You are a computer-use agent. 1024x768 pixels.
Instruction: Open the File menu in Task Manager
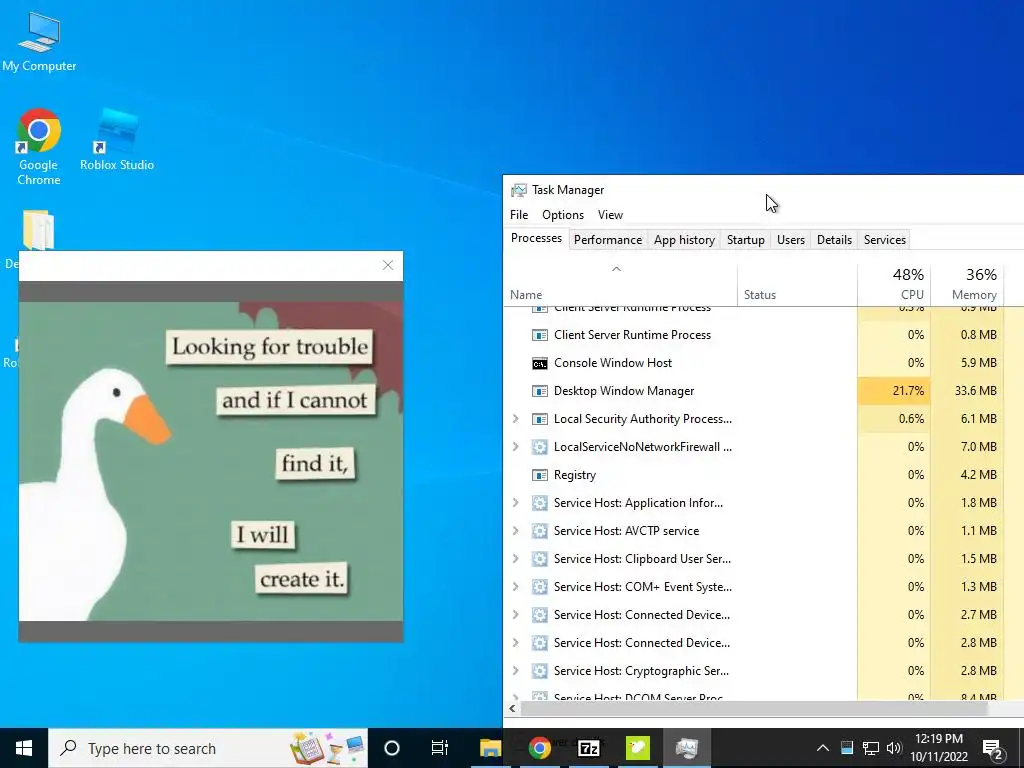coord(519,215)
